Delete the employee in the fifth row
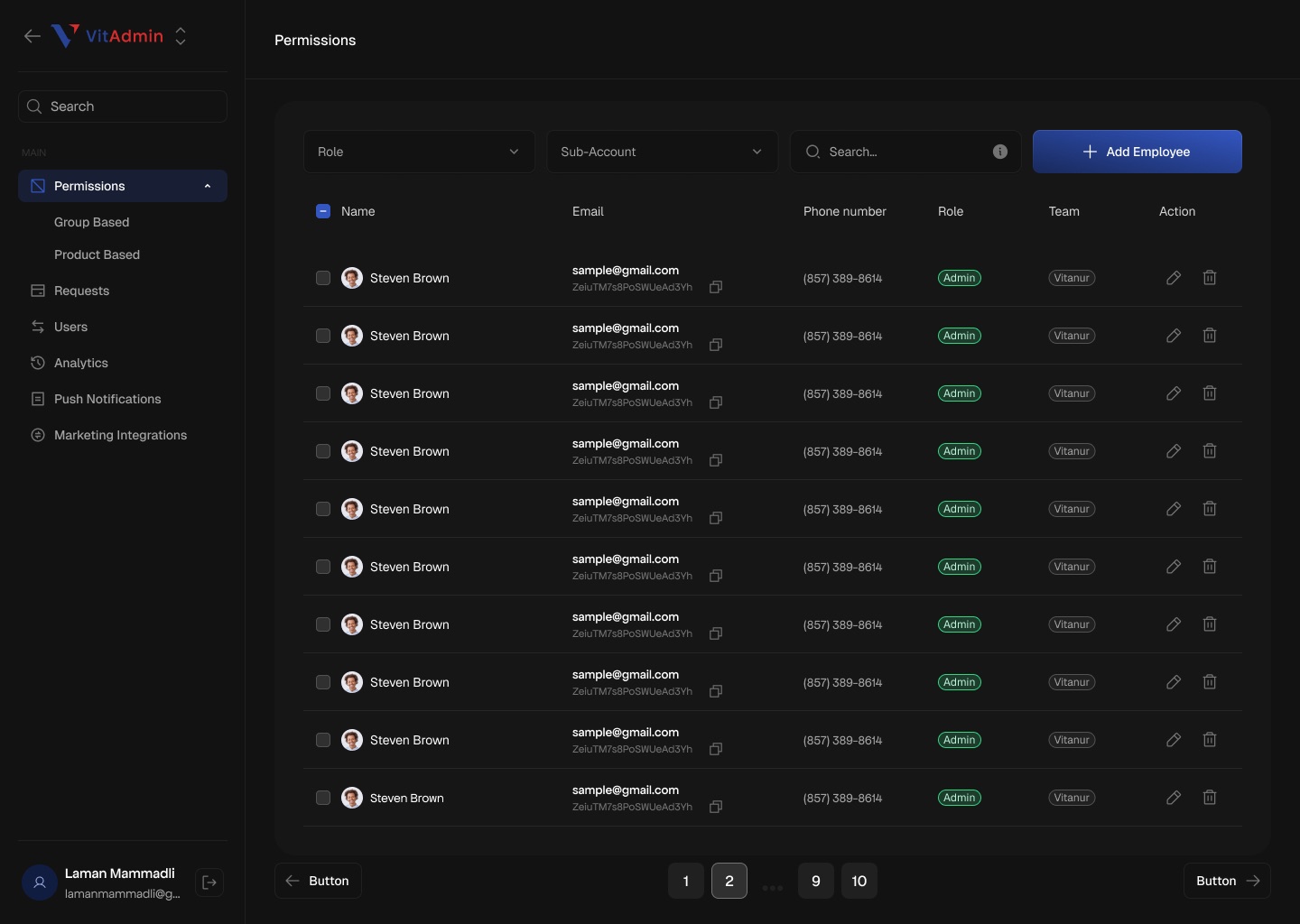This screenshot has width=1300, height=924. click(x=1210, y=509)
